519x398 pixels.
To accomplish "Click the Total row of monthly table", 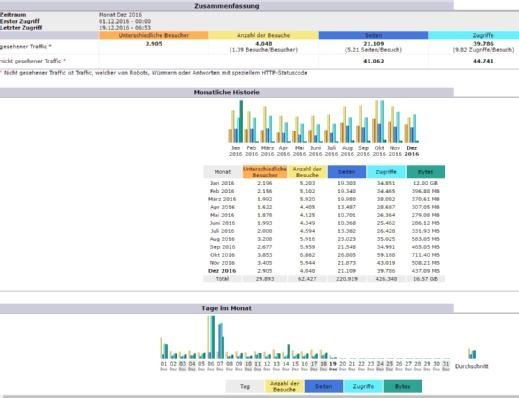I will pos(324,279).
